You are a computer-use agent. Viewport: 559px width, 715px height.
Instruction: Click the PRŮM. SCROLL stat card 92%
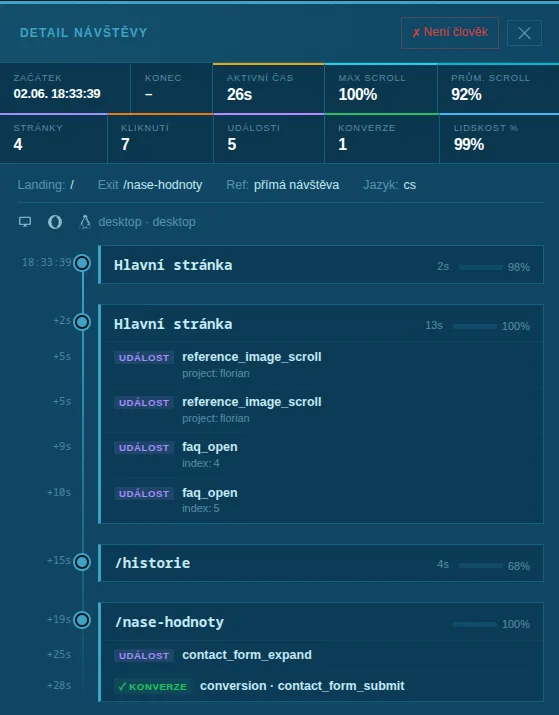click(498, 88)
